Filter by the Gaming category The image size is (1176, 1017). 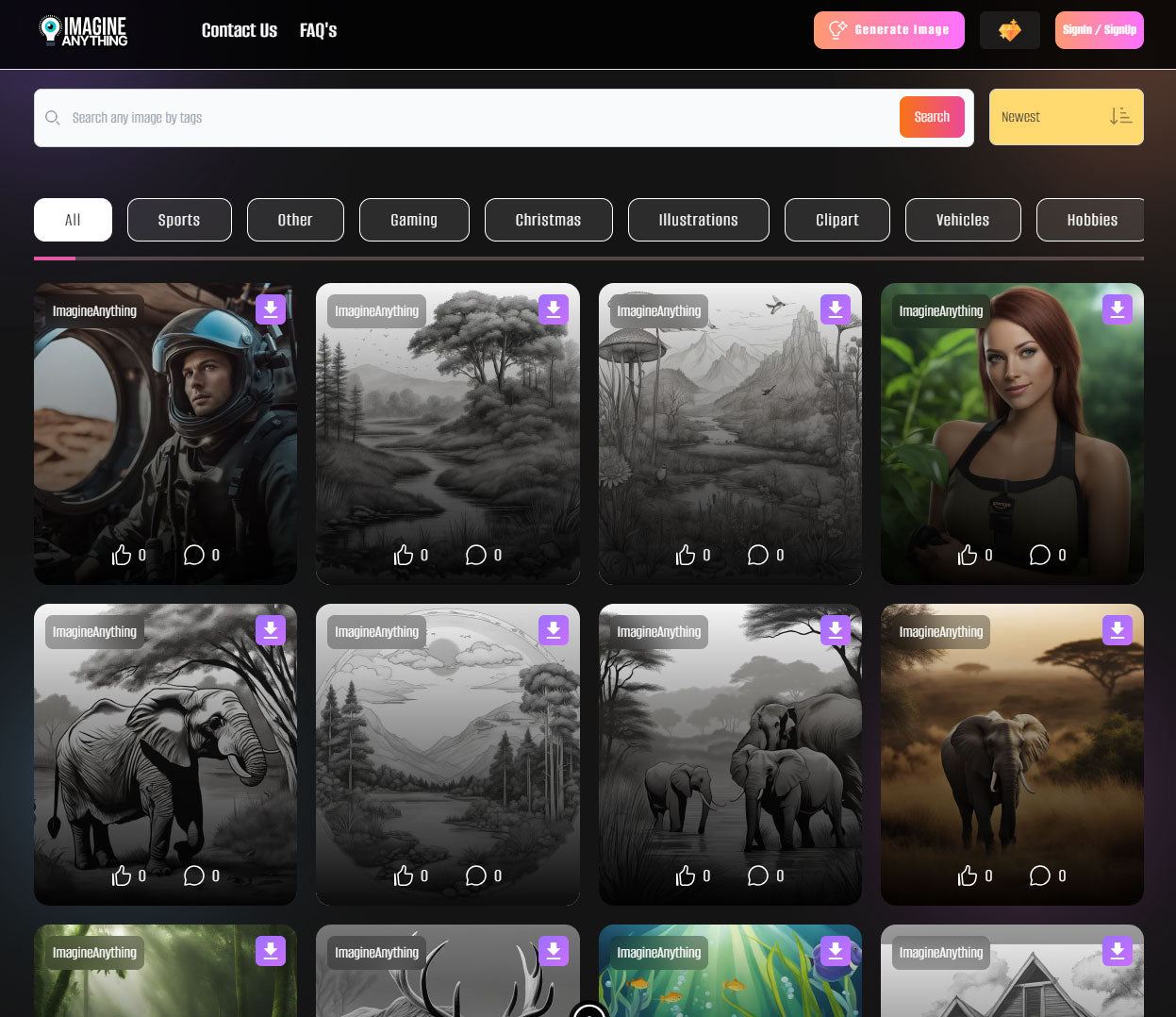coord(414,220)
